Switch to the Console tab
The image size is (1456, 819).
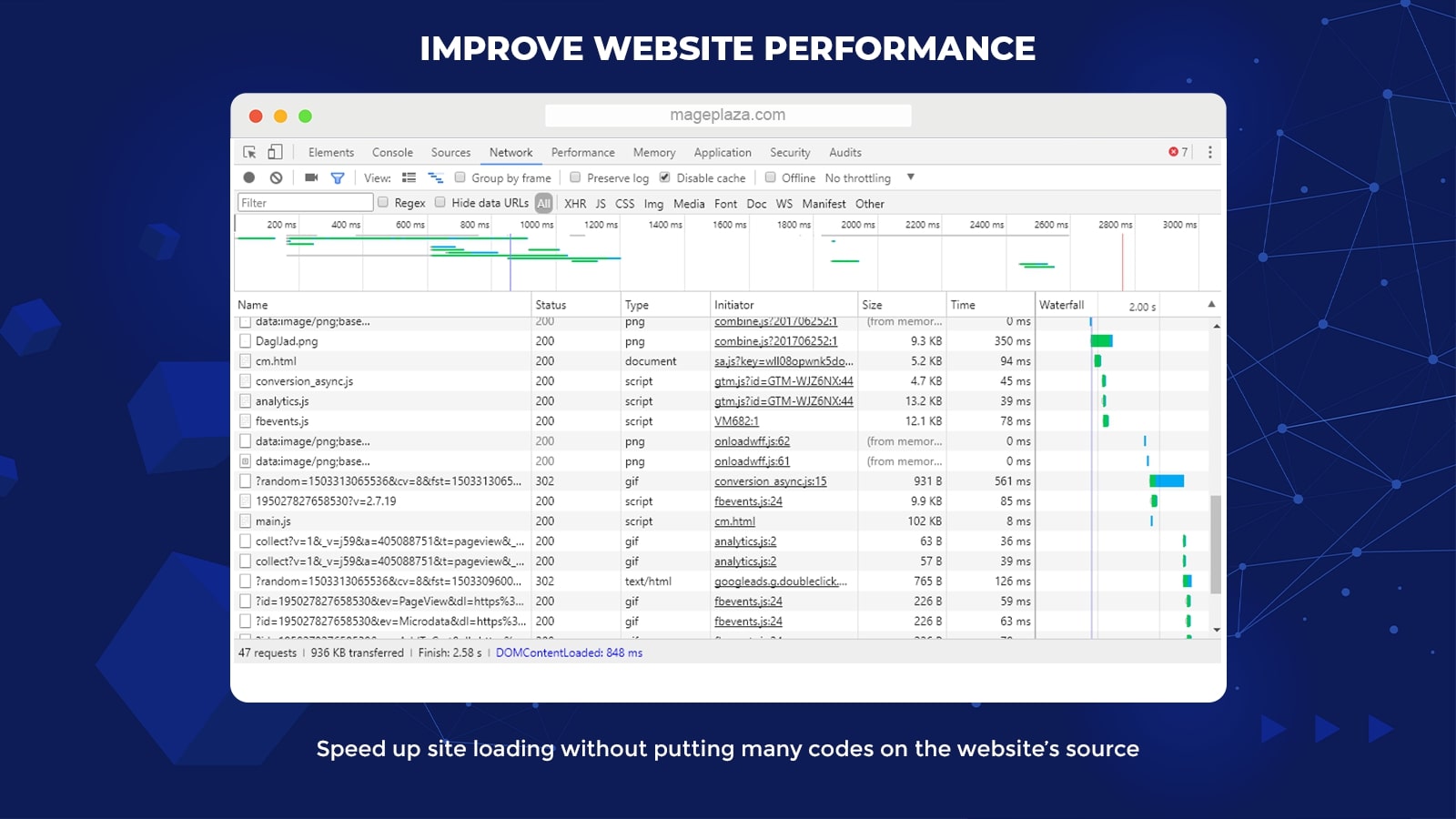(x=392, y=152)
